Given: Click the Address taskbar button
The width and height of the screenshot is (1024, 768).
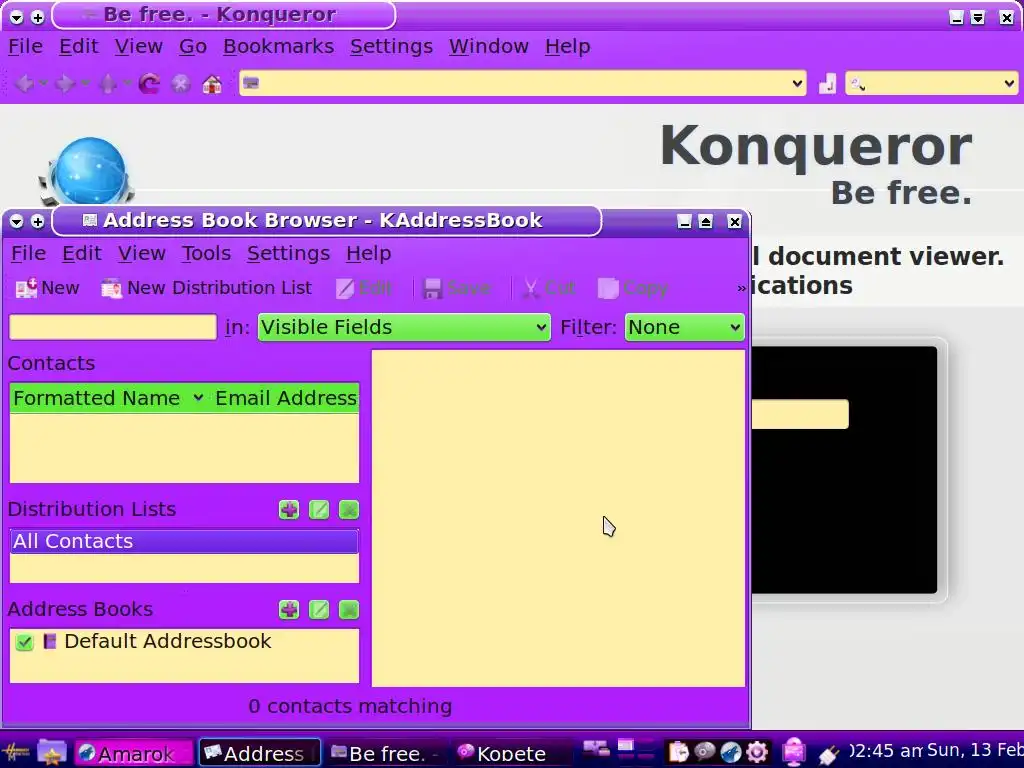Looking at the screenshot, I should point(259,753).
